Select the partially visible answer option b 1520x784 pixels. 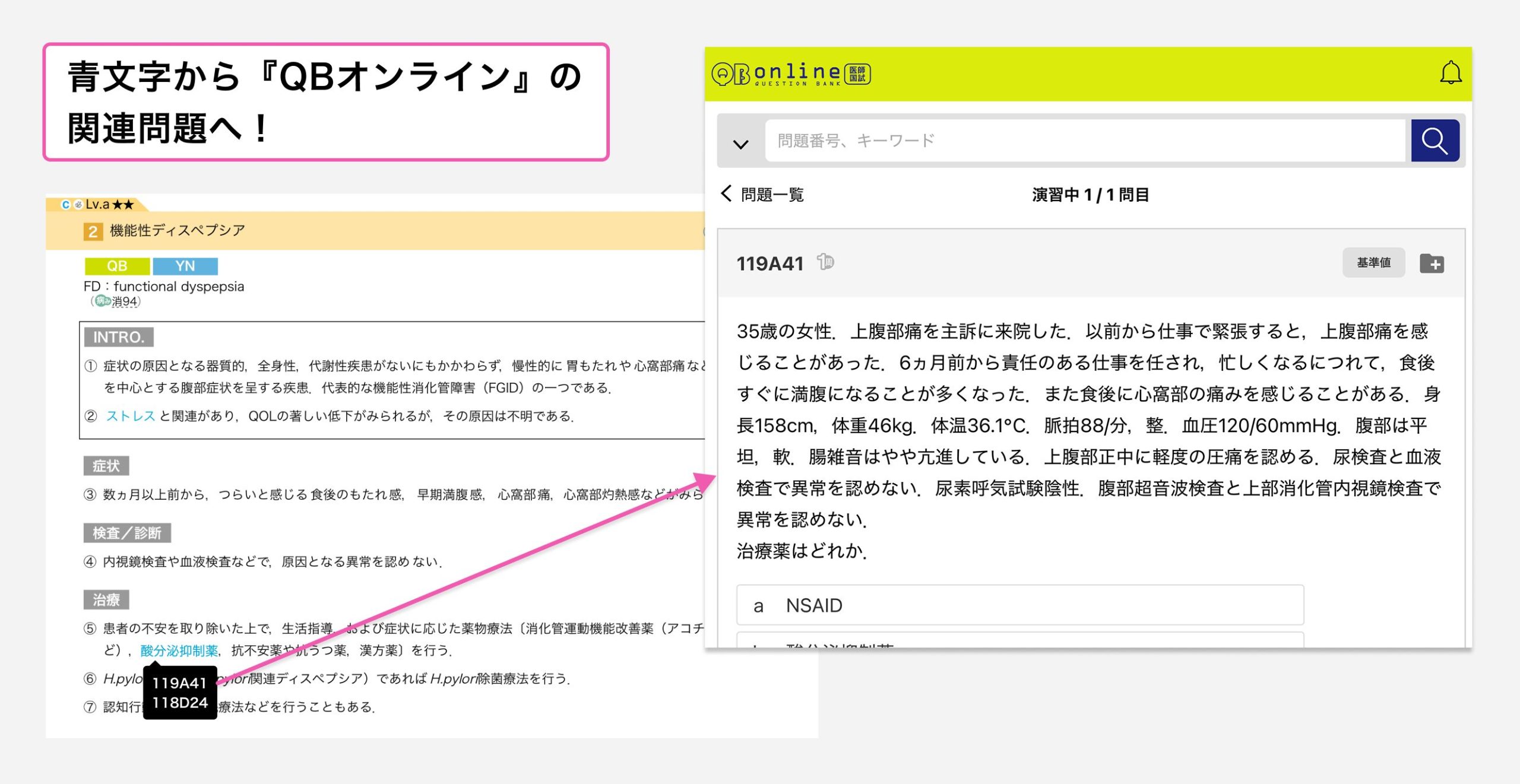pyautogui.click(x=1019, y=641)
